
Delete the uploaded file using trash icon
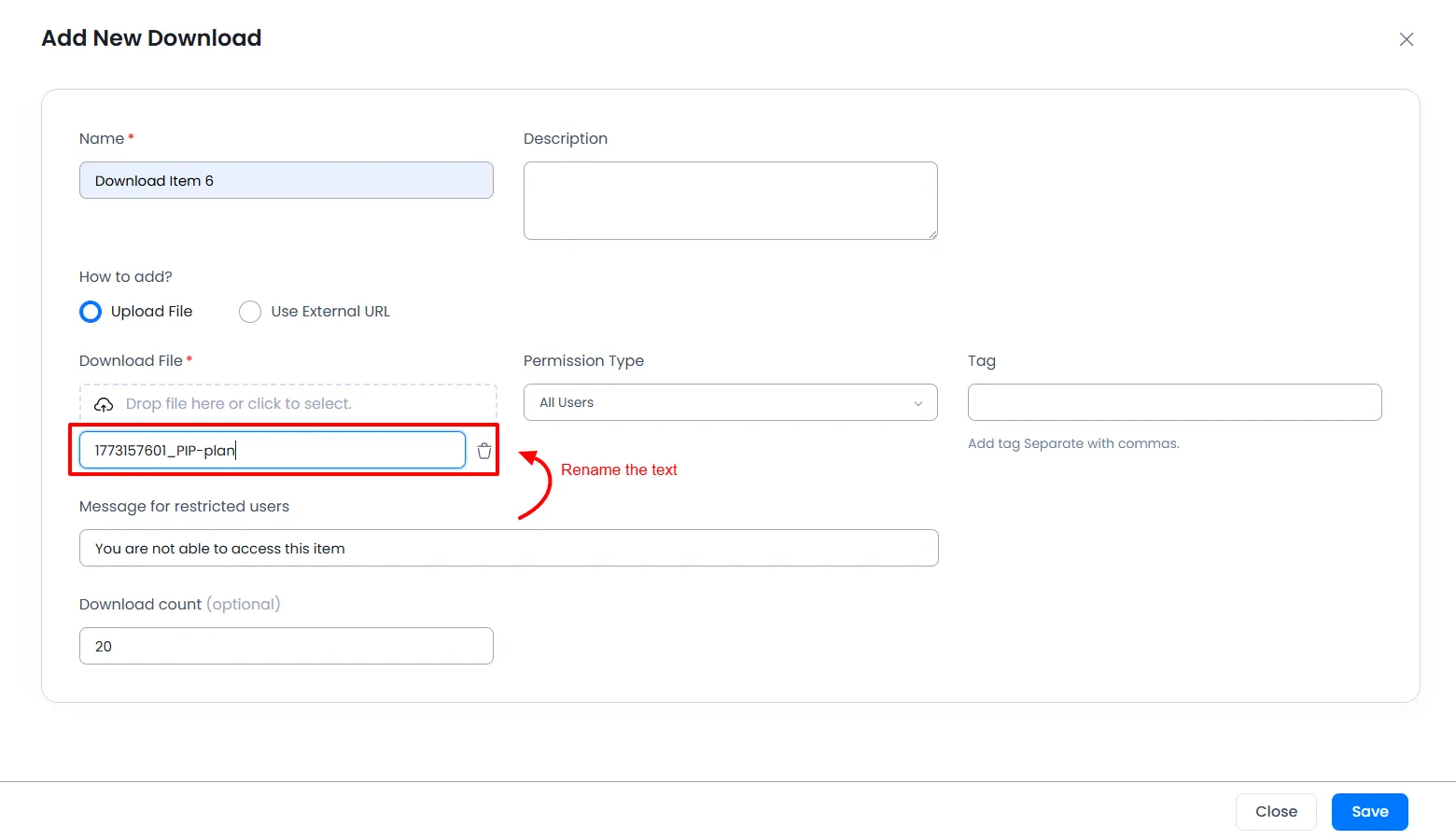click(x=484, y=451)
